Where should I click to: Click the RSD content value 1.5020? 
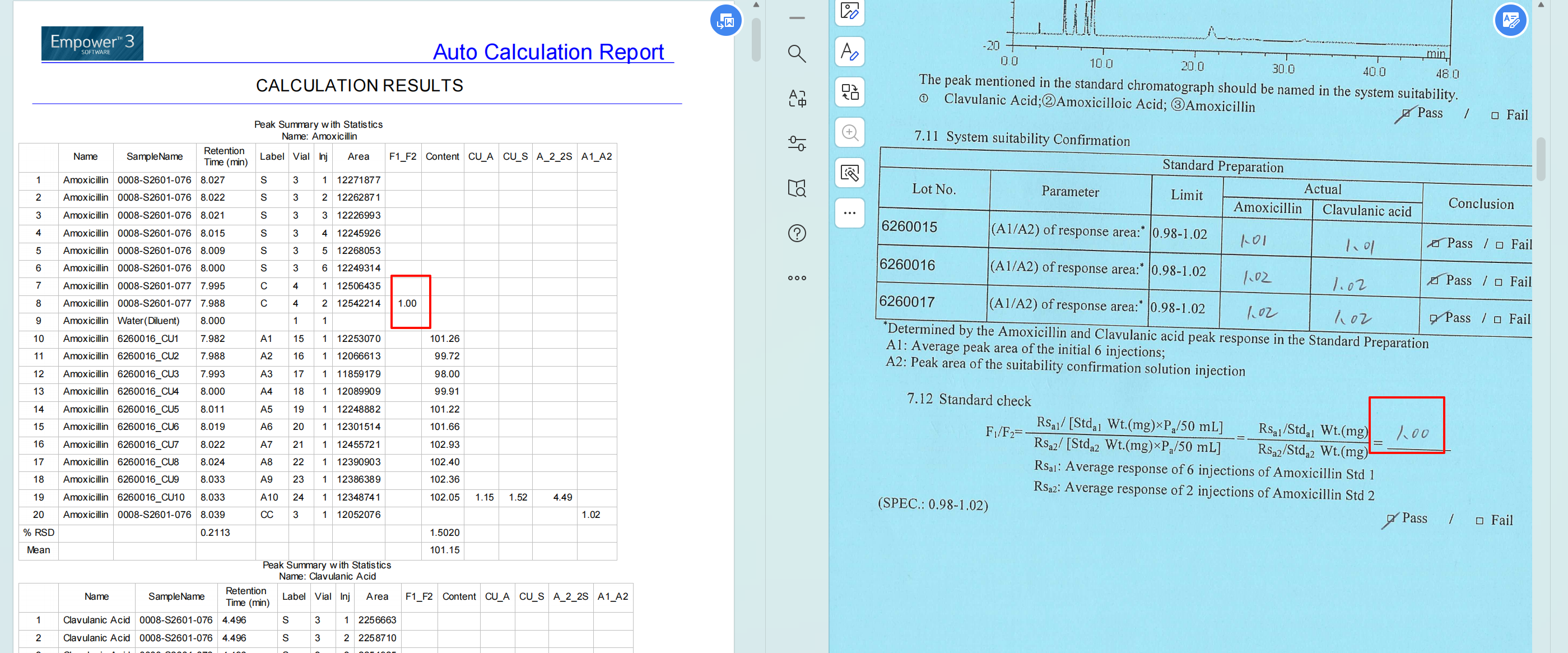click(x=445, y=533)
